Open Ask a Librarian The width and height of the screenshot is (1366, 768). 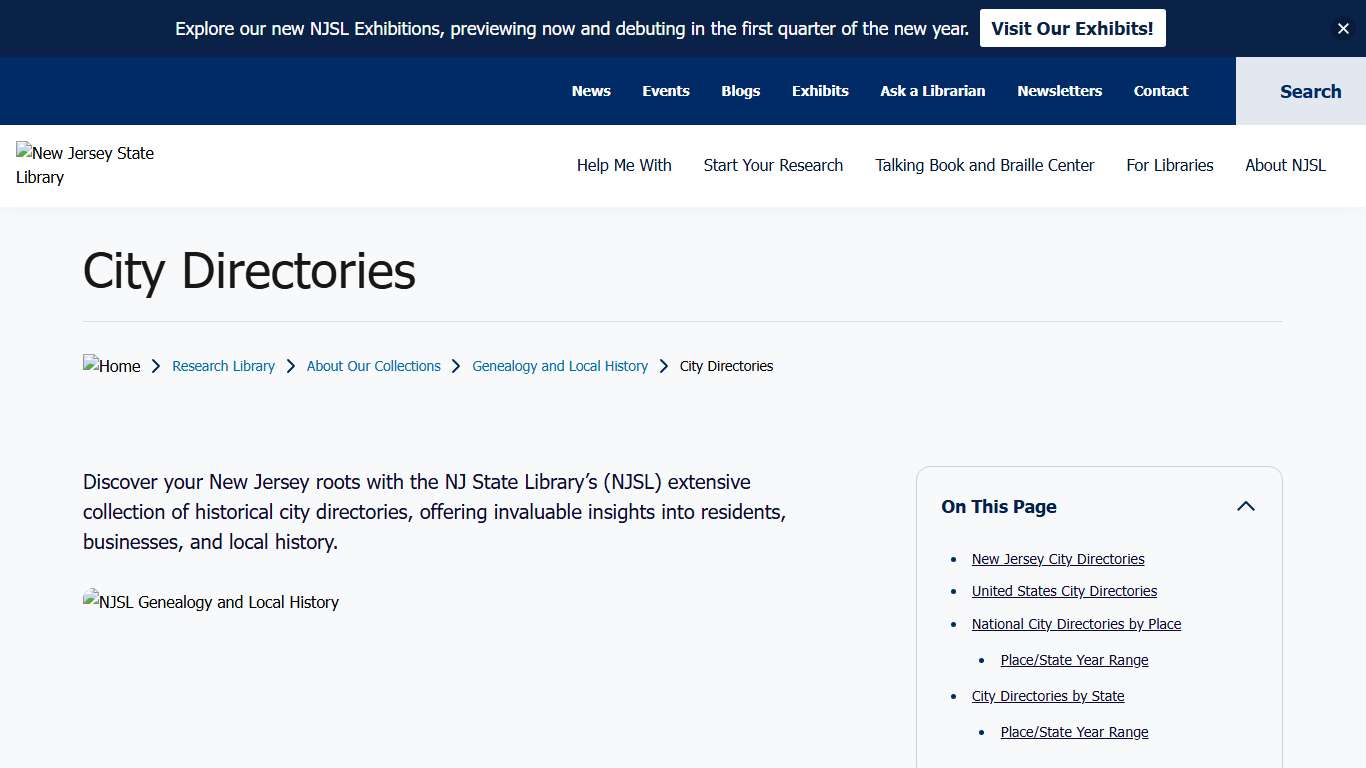click(x=932, y=91)
